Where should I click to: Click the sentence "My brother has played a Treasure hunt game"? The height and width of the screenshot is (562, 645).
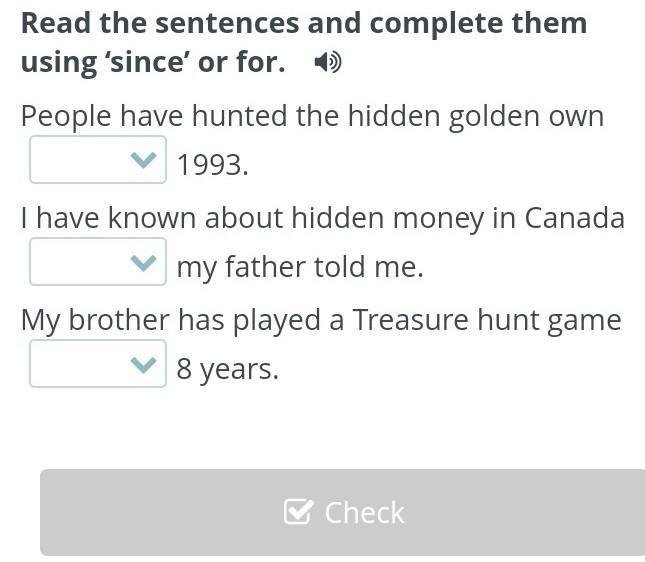coord(321,320)
